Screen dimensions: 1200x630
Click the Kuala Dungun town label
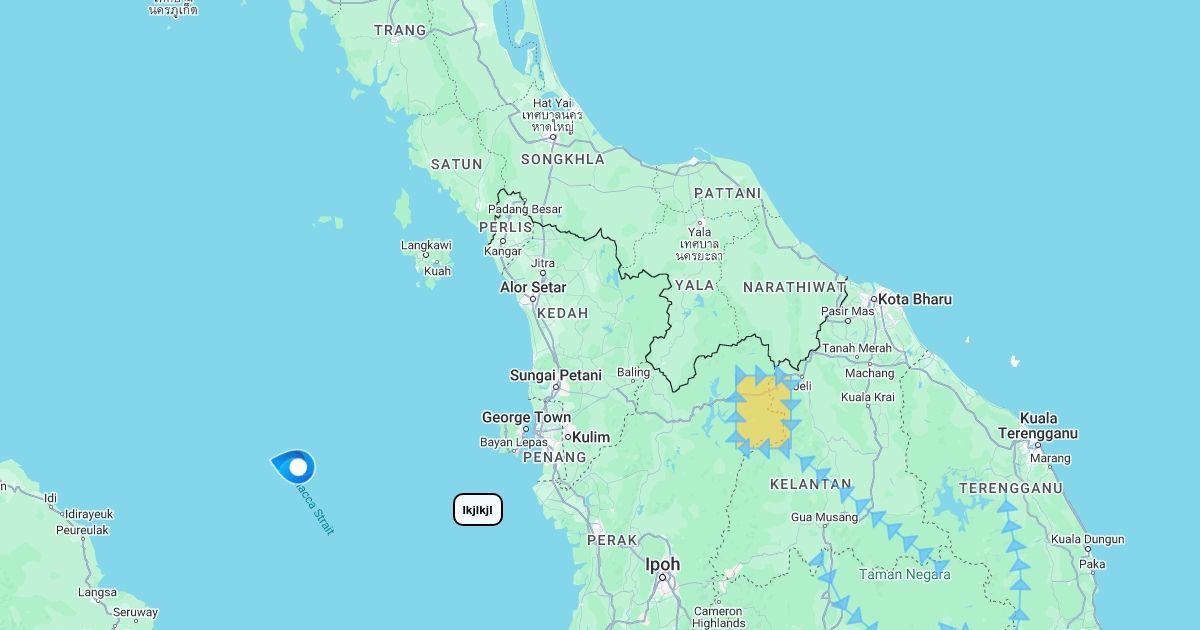(1088, 539)
